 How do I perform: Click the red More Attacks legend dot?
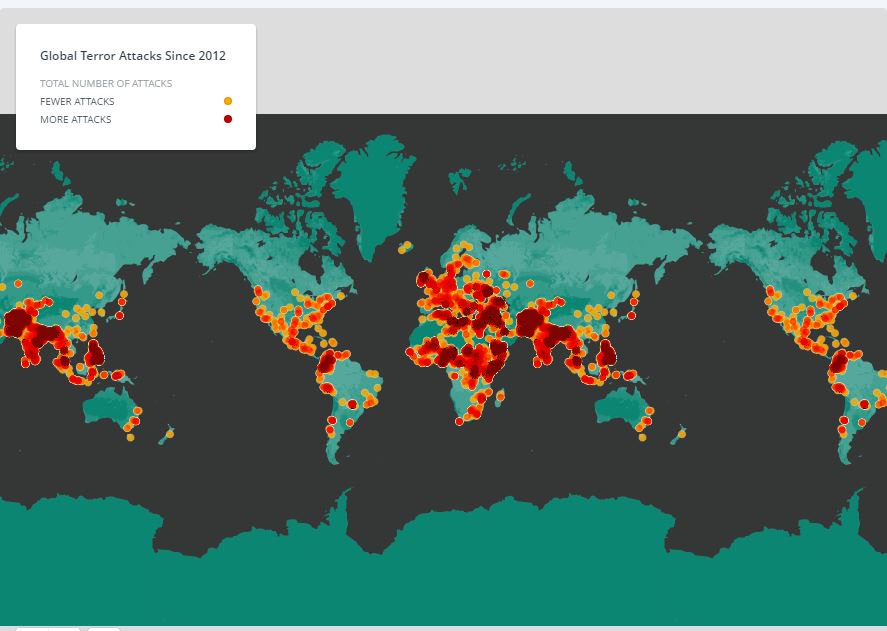(229, 118)
